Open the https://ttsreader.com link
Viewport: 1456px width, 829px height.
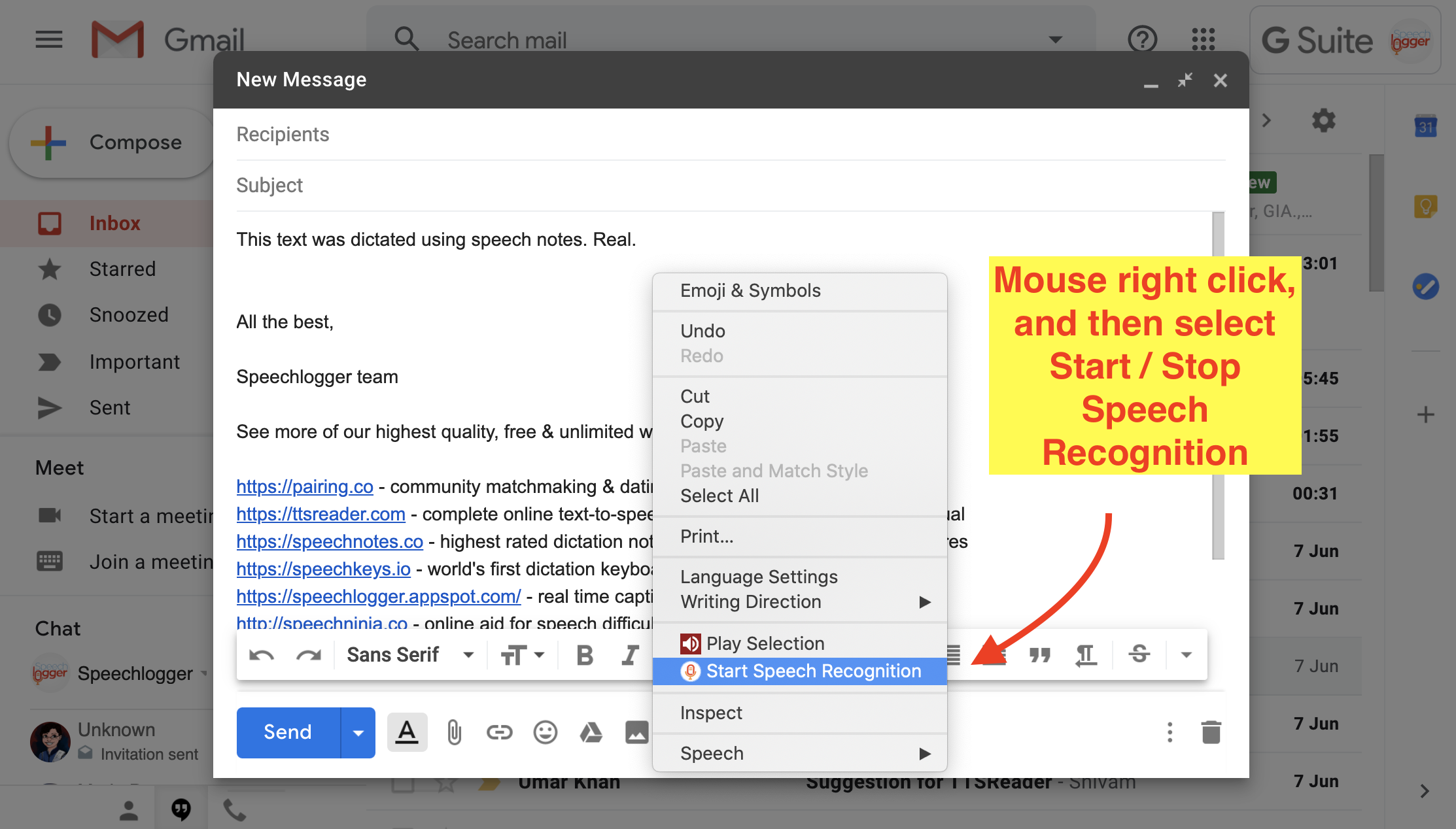[321, 514]
